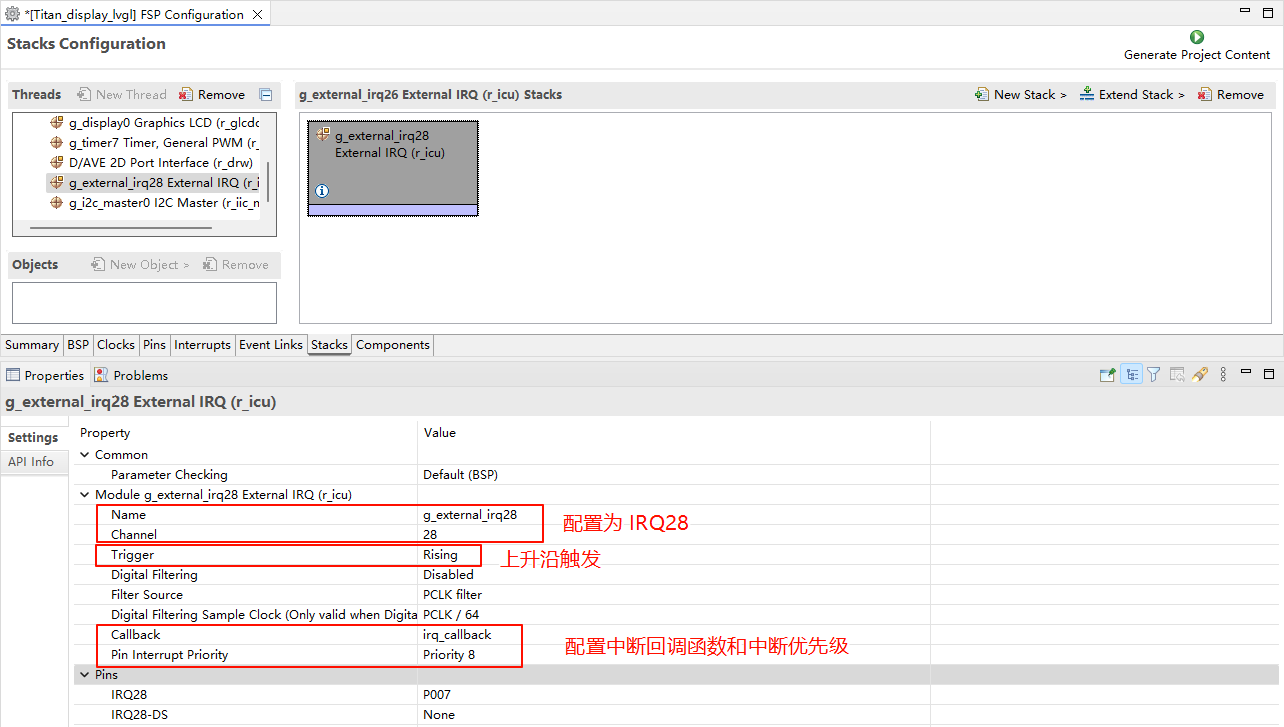Click Generate Project Content green play icon
Screen dimensions: 1284x727
(1196, 37)
